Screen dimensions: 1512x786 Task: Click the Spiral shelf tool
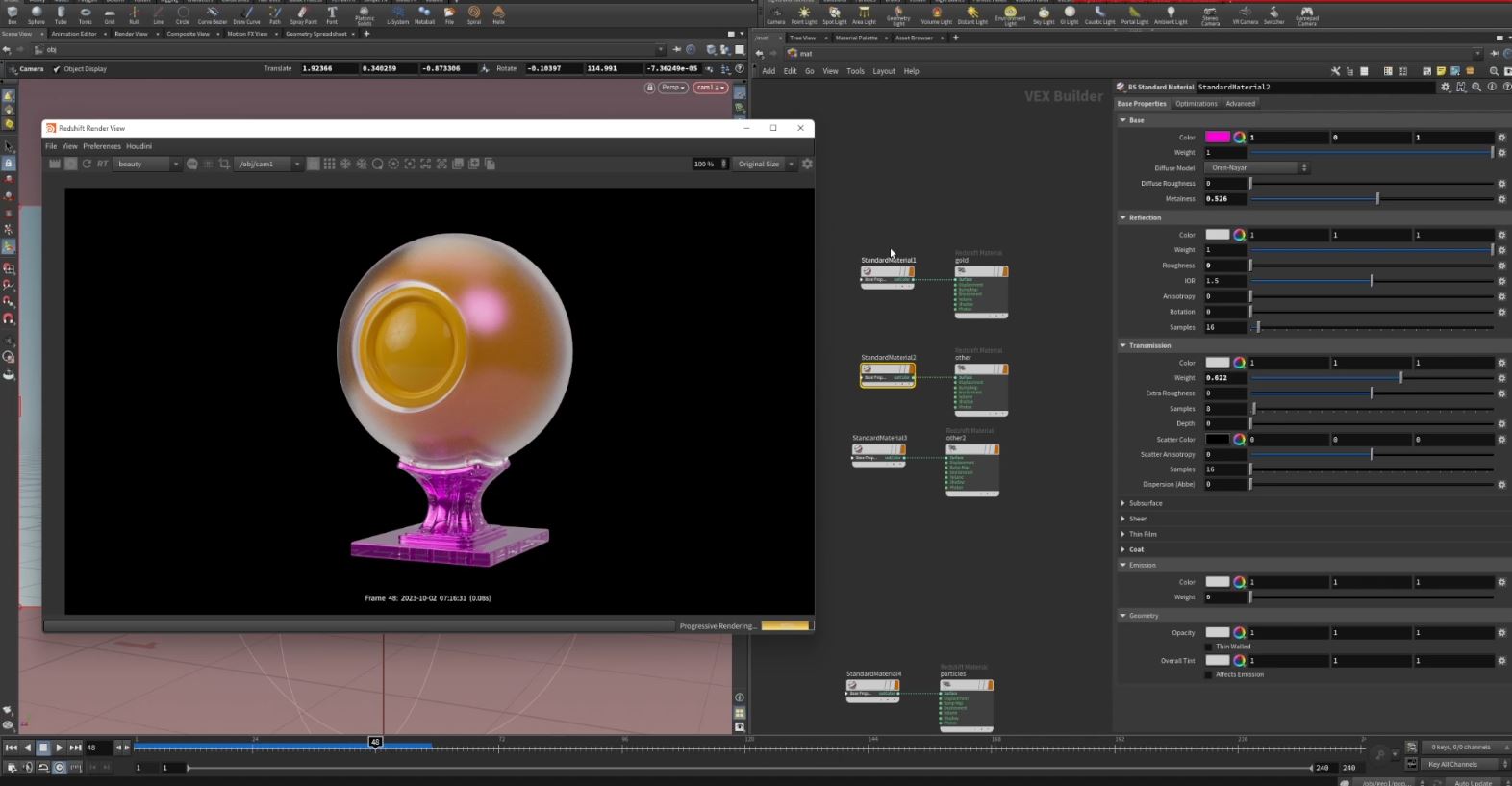click(474, 13)
